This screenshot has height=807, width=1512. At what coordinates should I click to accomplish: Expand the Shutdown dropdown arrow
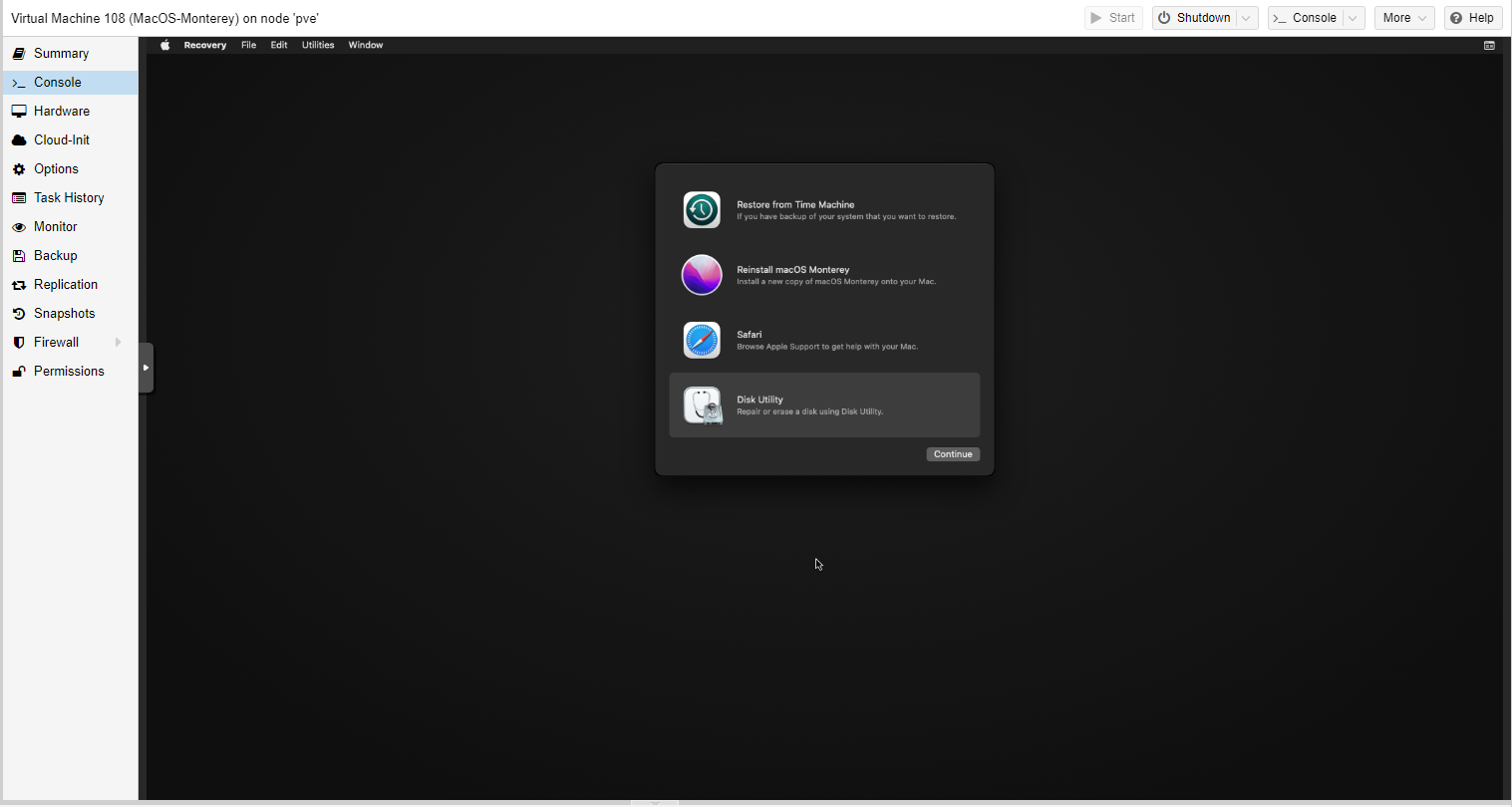pyautogui.click(x=1246, y=18)
